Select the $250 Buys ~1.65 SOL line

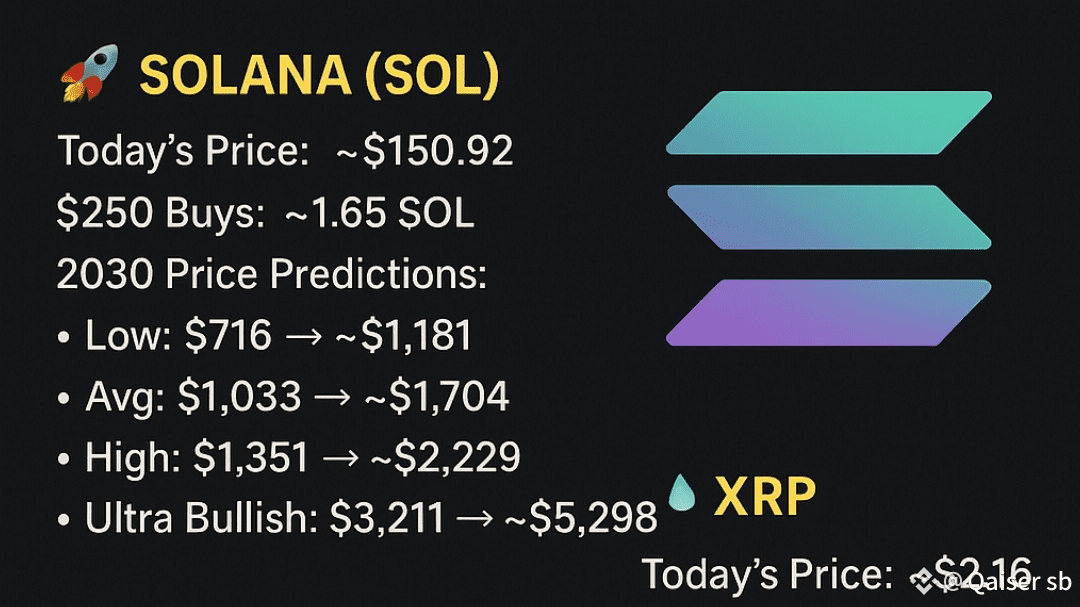265,213
